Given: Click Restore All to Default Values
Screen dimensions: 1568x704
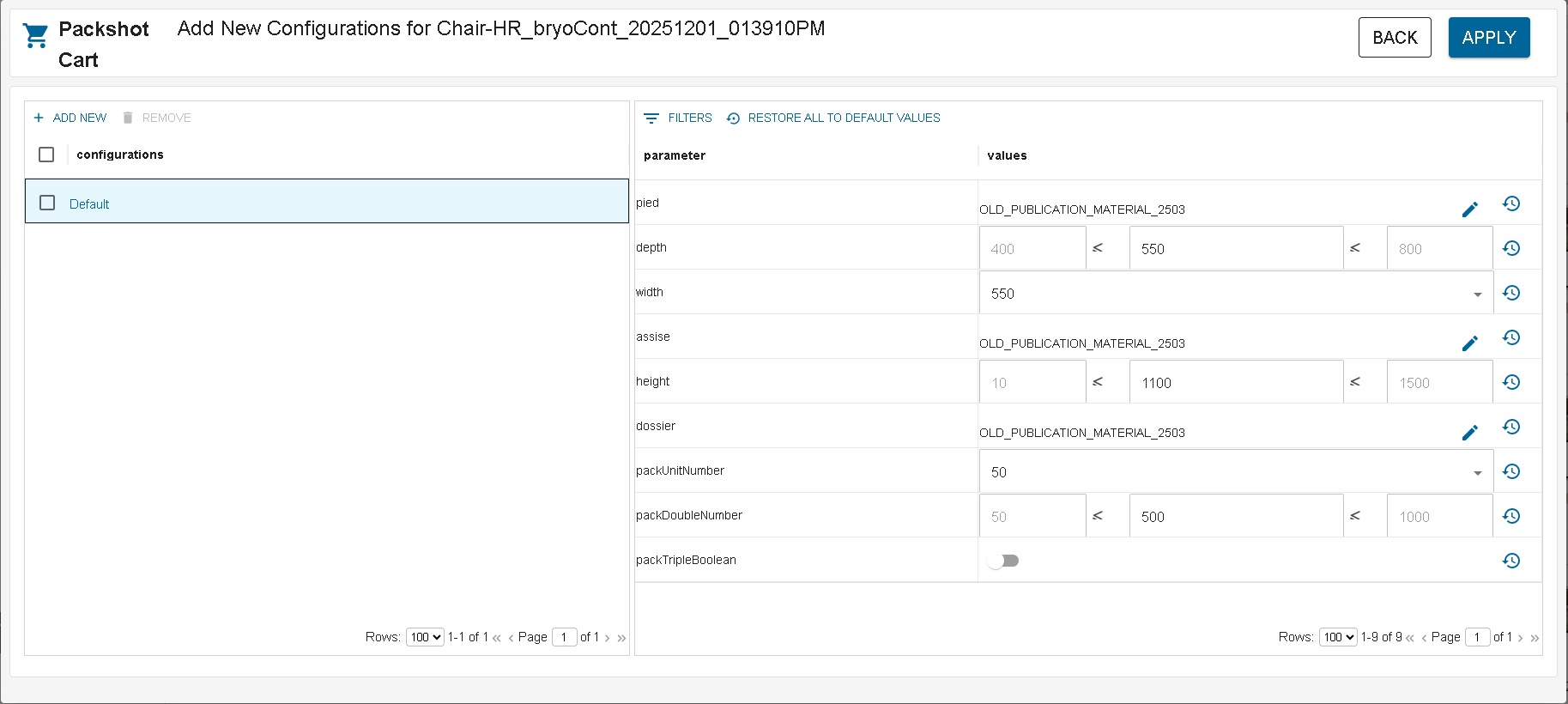Looking at the screenshot, I should pos(833,118).
